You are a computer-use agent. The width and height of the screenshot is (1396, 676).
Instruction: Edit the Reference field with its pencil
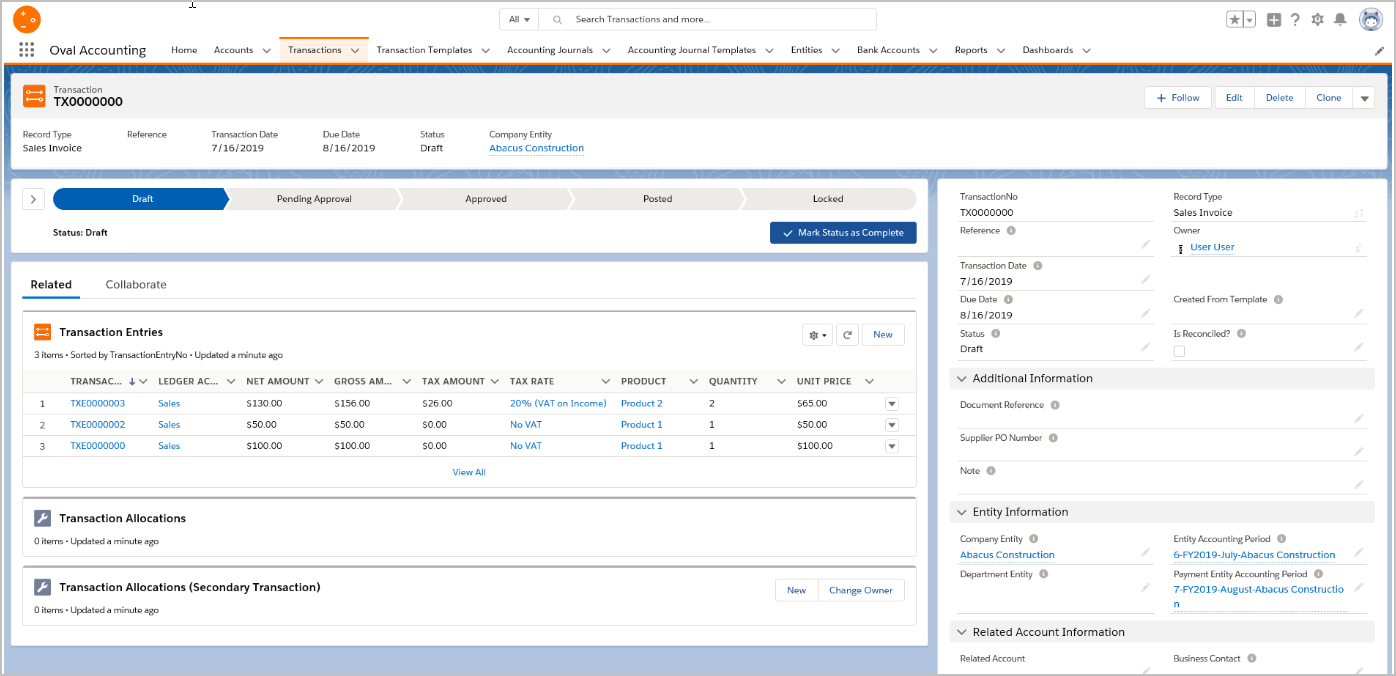(x=1145, y=244)
